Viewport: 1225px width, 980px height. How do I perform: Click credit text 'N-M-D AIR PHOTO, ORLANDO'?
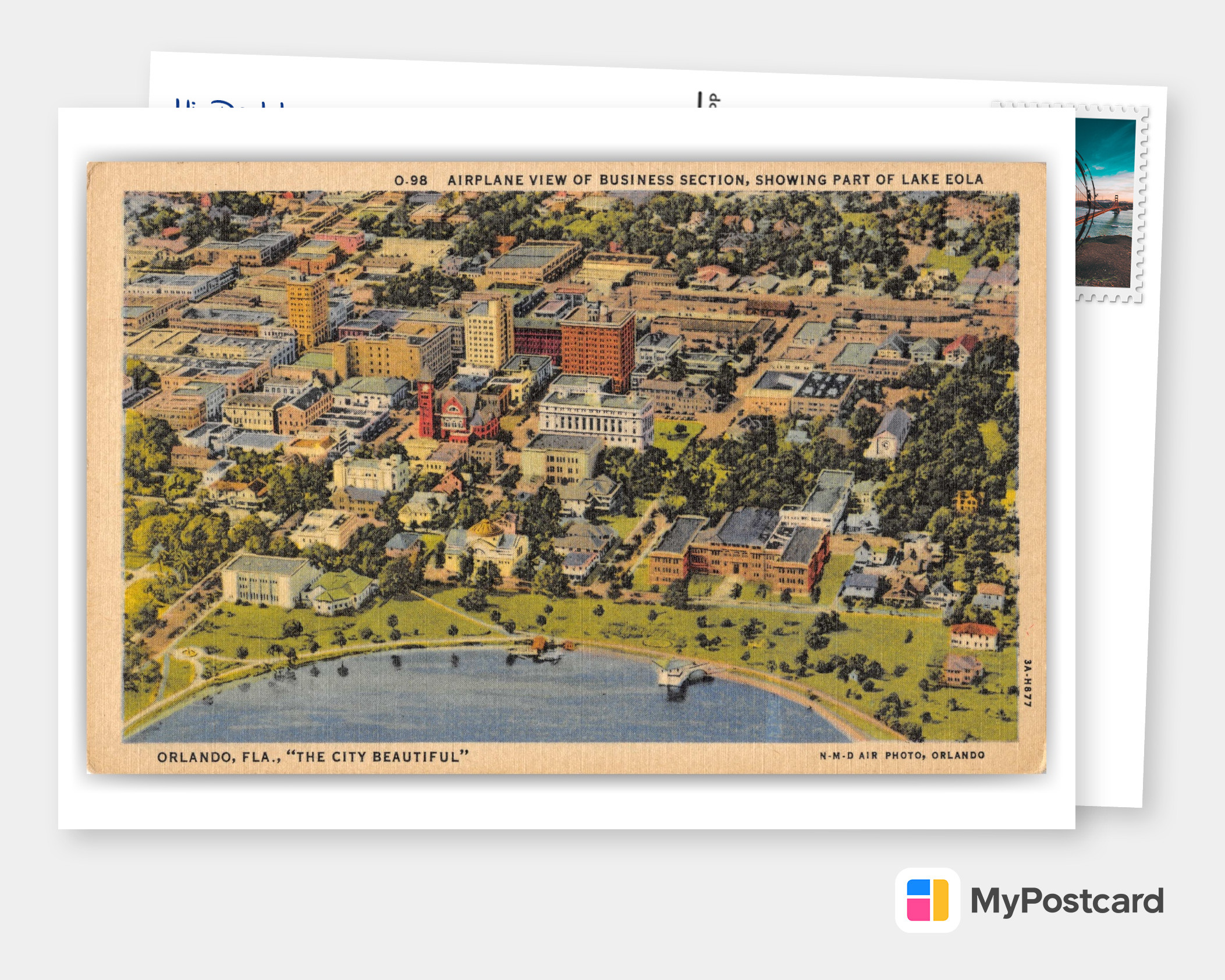click(x=902, y=755)
